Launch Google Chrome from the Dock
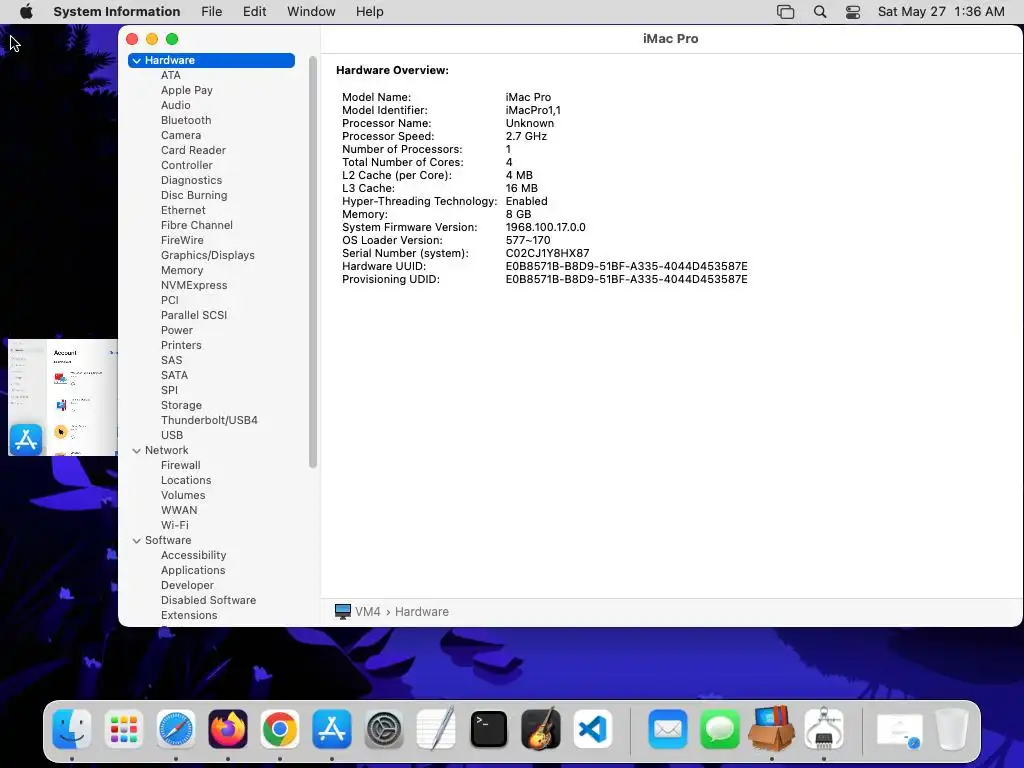 tap(280, 729)
